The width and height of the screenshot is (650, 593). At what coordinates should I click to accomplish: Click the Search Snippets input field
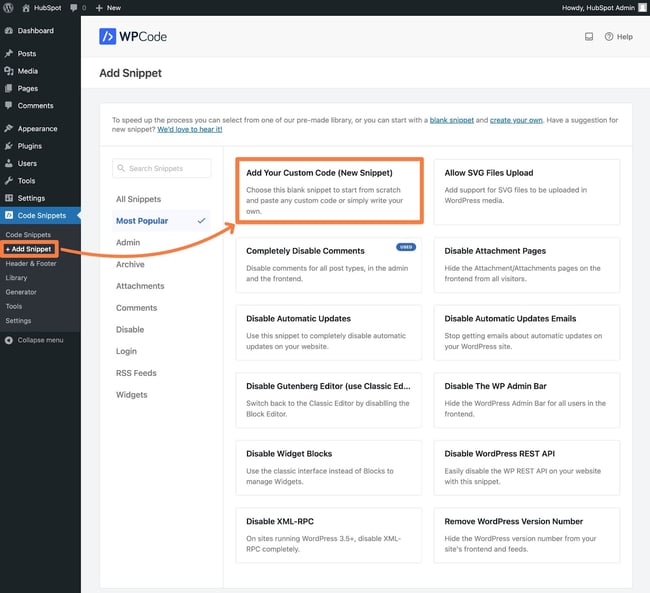[162, 168]
